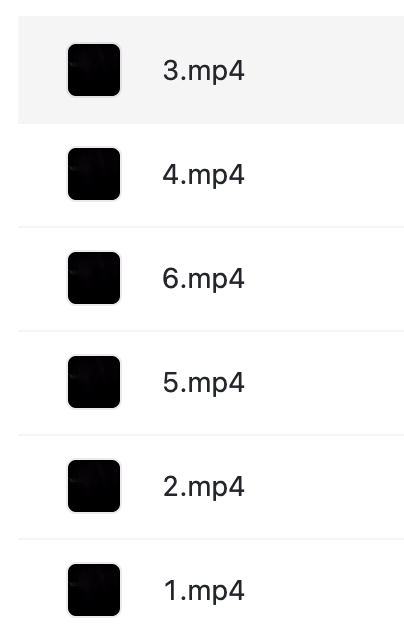Focus the 2.mp4 list entry

pyautogui.click(x=211, y=487)
